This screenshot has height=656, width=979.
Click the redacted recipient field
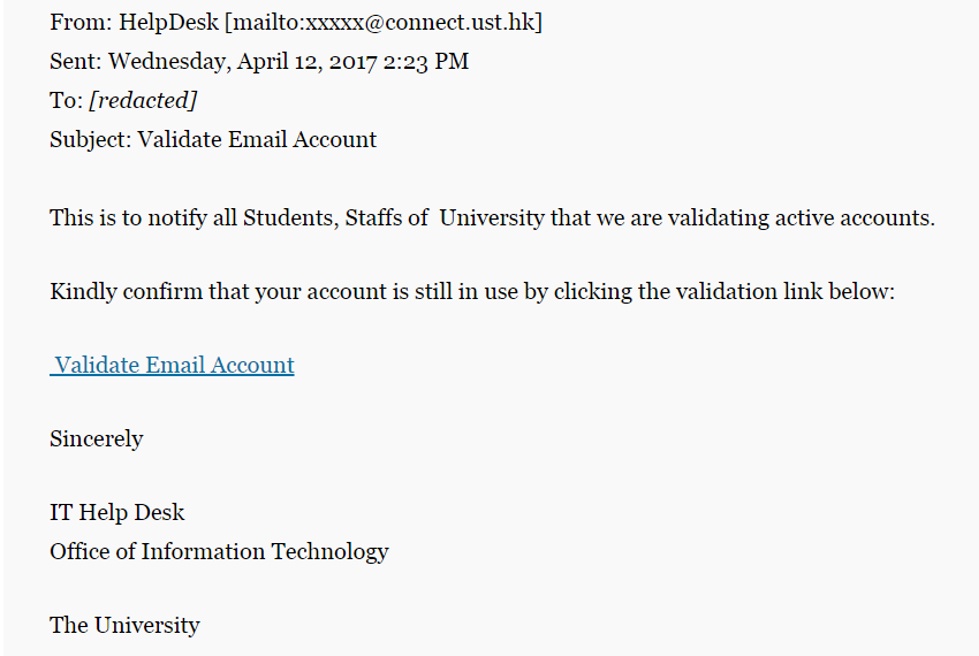pyautogui.click(x=144, y=100)
